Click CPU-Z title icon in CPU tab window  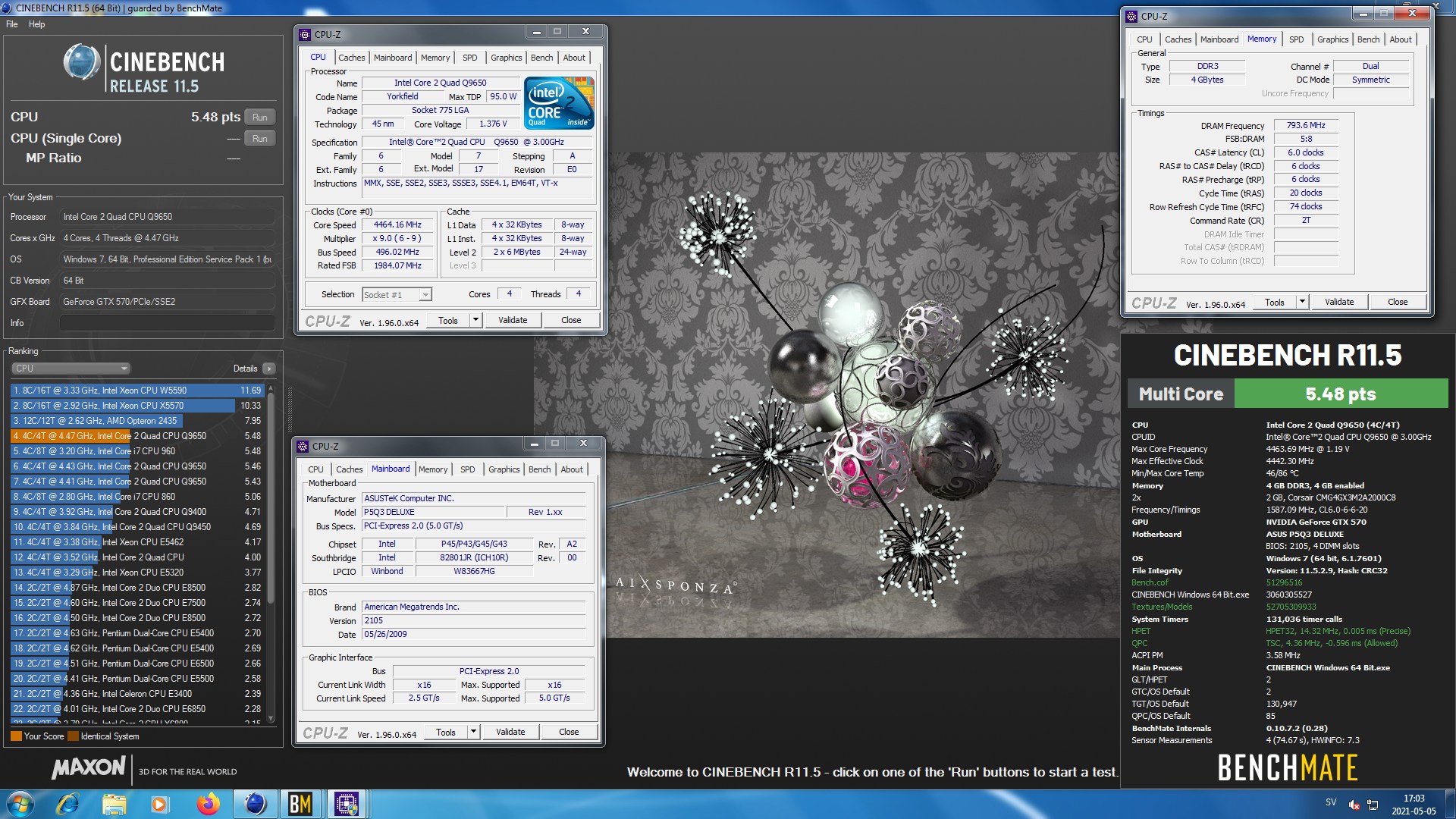[x=305, y=34]
